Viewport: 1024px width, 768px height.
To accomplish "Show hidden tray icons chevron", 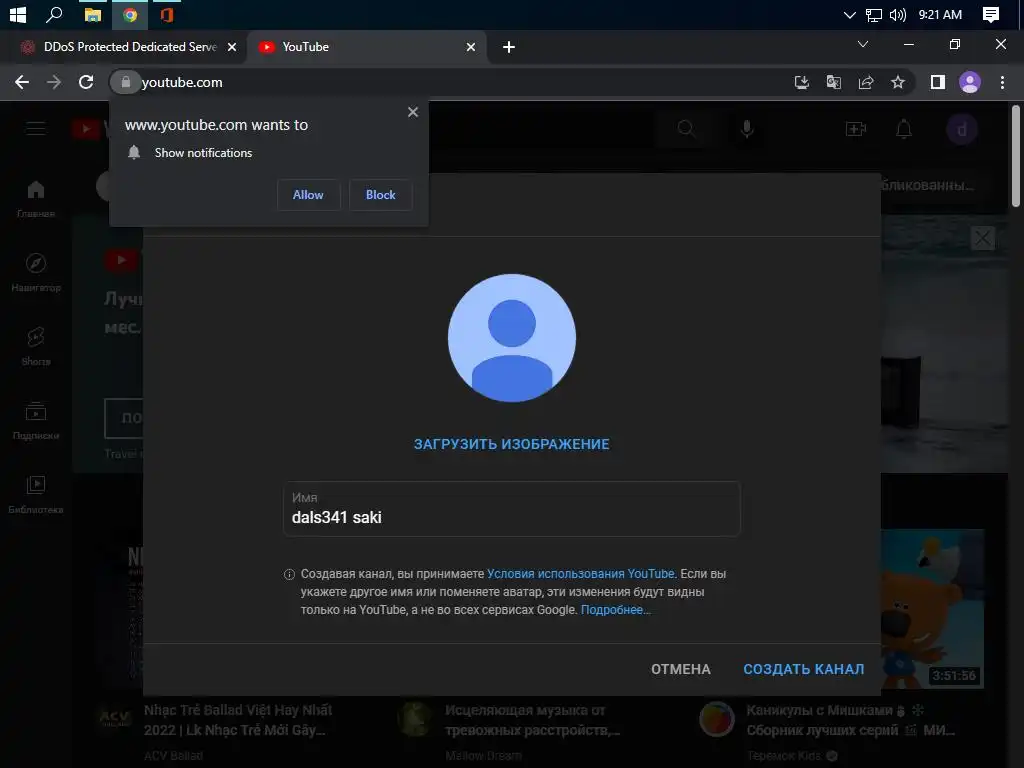I will (850, 14).
